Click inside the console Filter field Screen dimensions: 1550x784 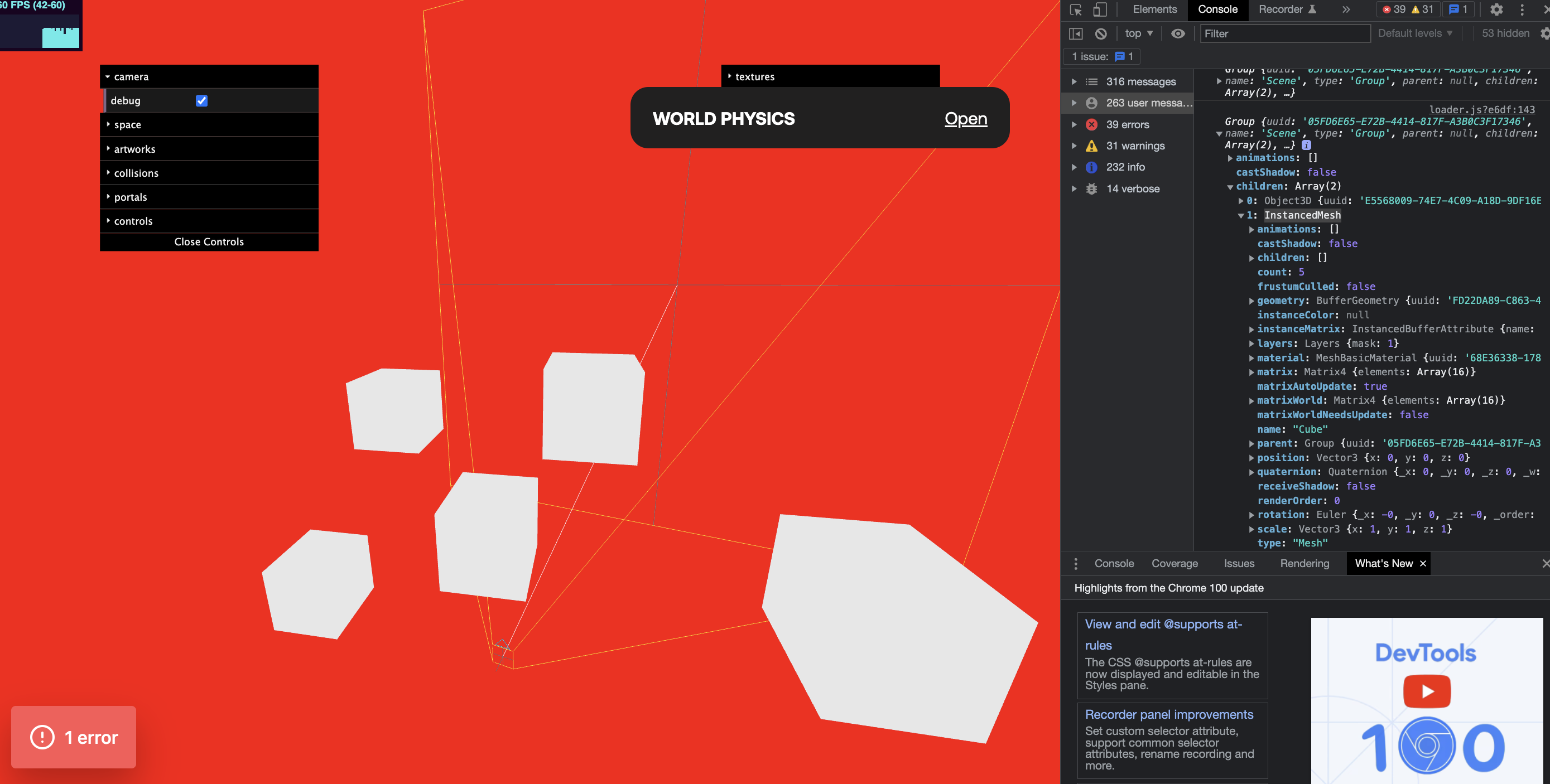tap(1284, 33)
